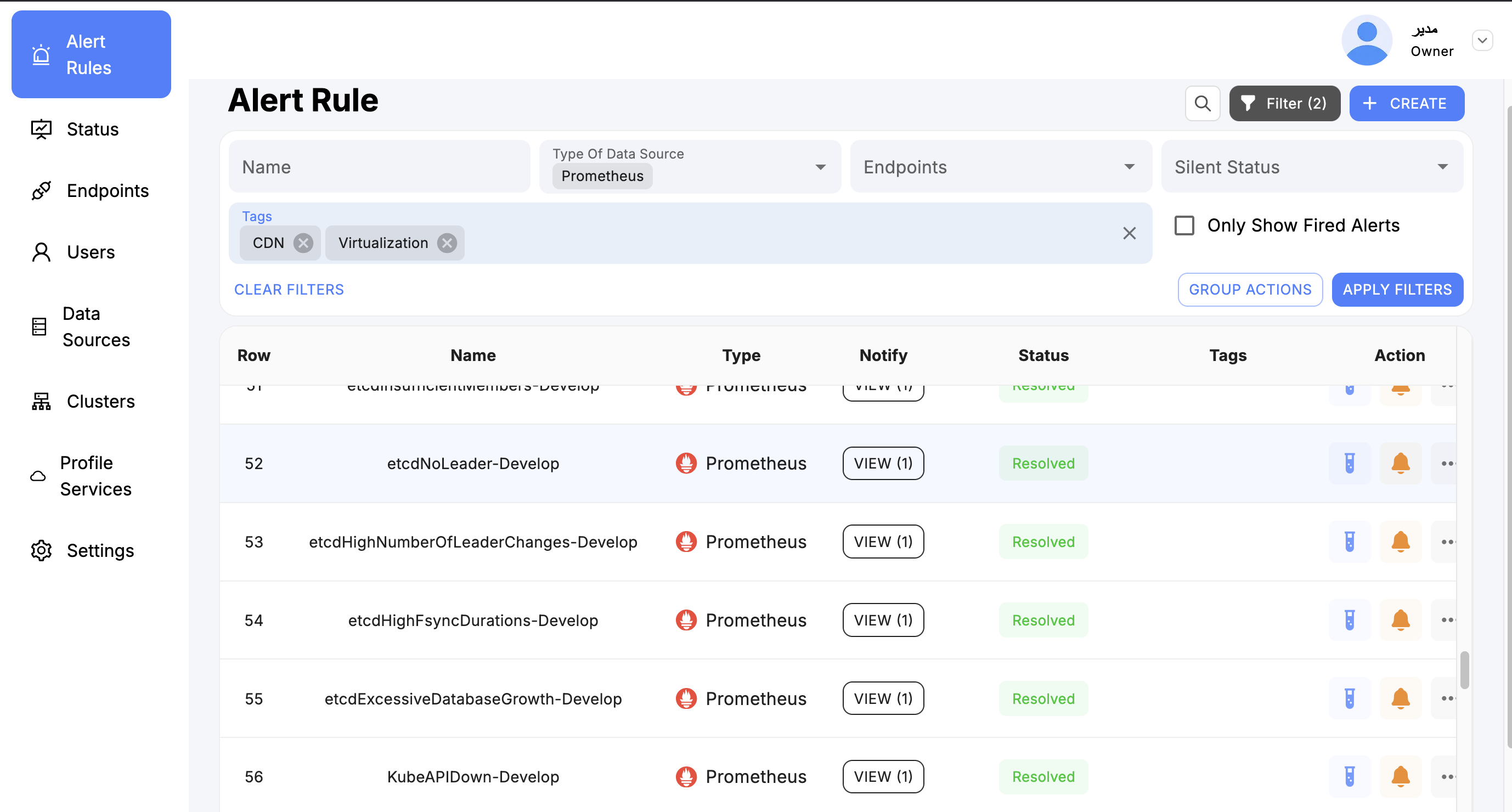Image resolution: width=1512 pixels, height=812 pixels.
Task: Click VIEW (1) for etcdHighFsyncDurations-Develop
Action: click(x=883, y=620)
